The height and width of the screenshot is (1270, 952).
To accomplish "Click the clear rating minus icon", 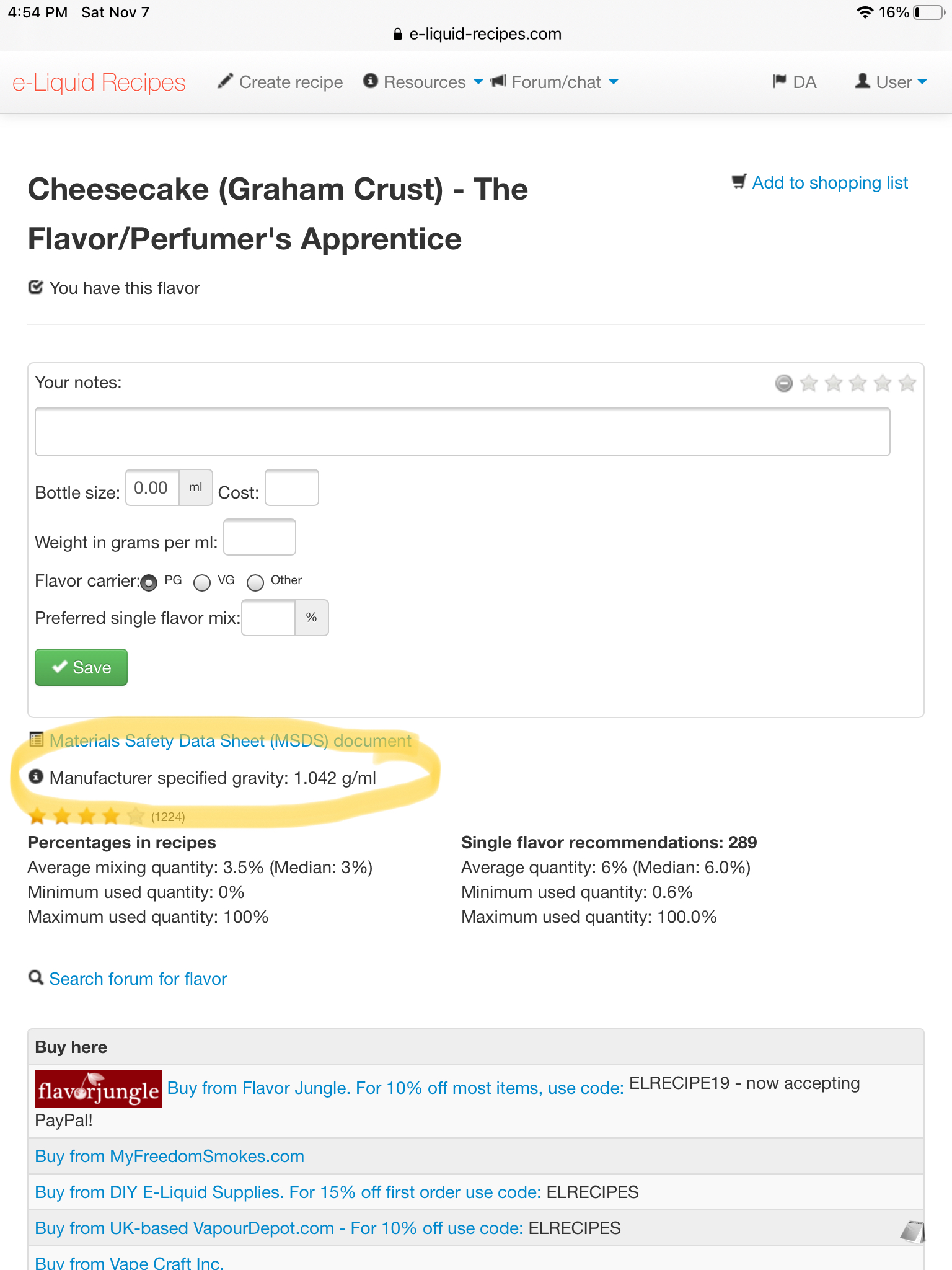I will (x=784, y=383).
